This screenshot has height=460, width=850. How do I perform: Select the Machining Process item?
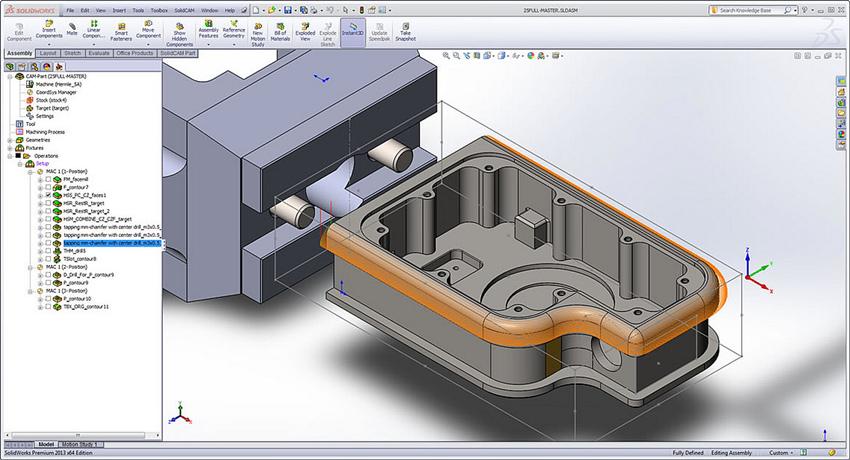(45, 132)
